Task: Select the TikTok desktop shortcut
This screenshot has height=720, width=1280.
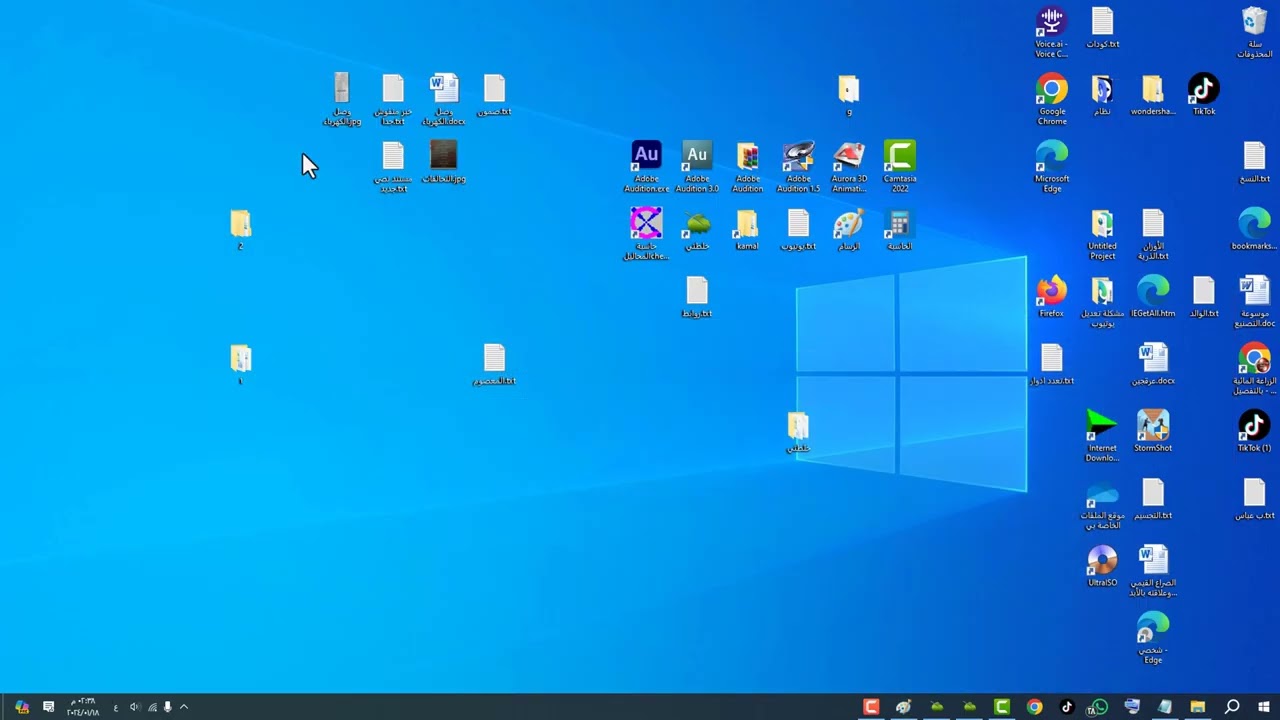Action: point(1204,95)
